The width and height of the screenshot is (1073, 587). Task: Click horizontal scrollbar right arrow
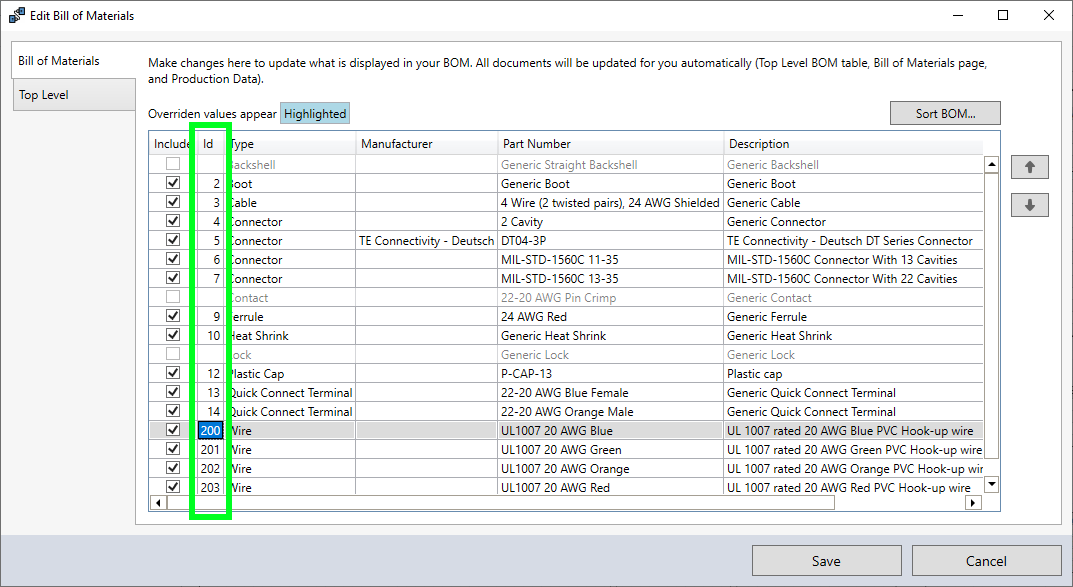(972, 503)
